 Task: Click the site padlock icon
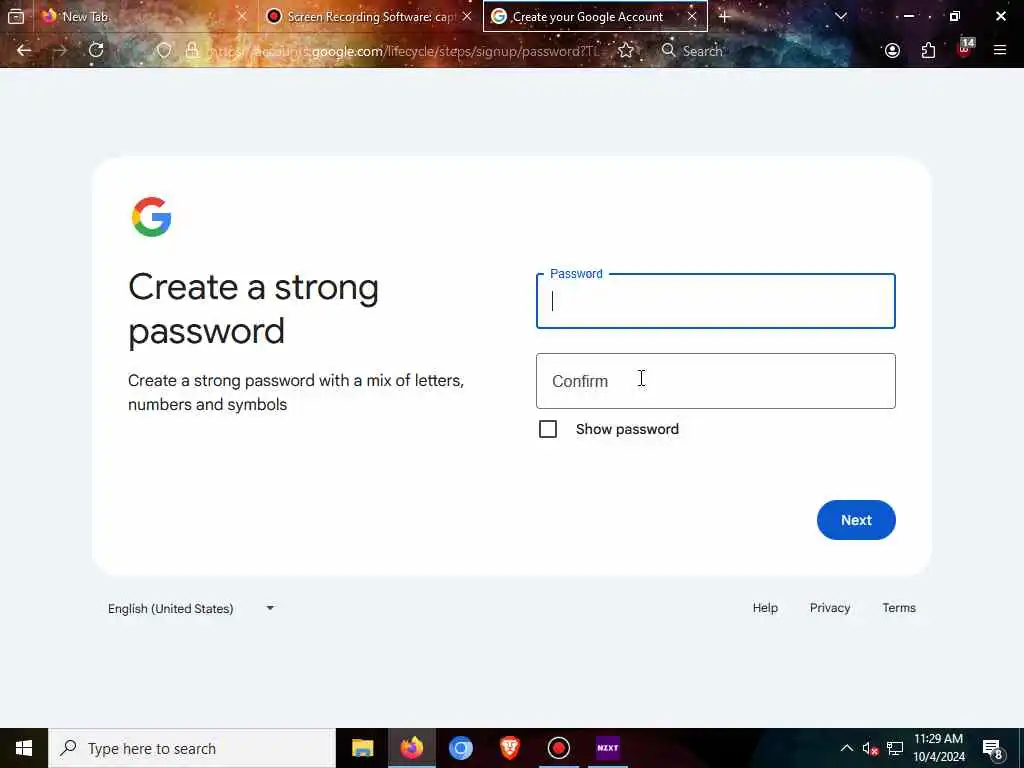tap(192, 50)
